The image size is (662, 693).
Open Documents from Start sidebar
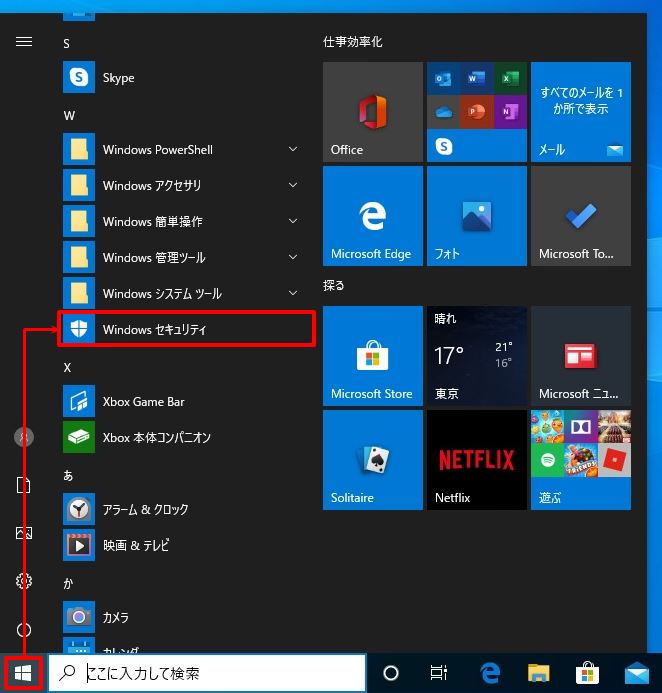(24, 485)
